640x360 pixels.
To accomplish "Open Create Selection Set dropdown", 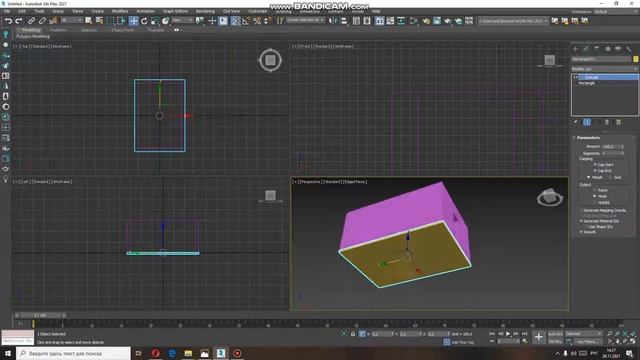I will (x=305, y=20).
